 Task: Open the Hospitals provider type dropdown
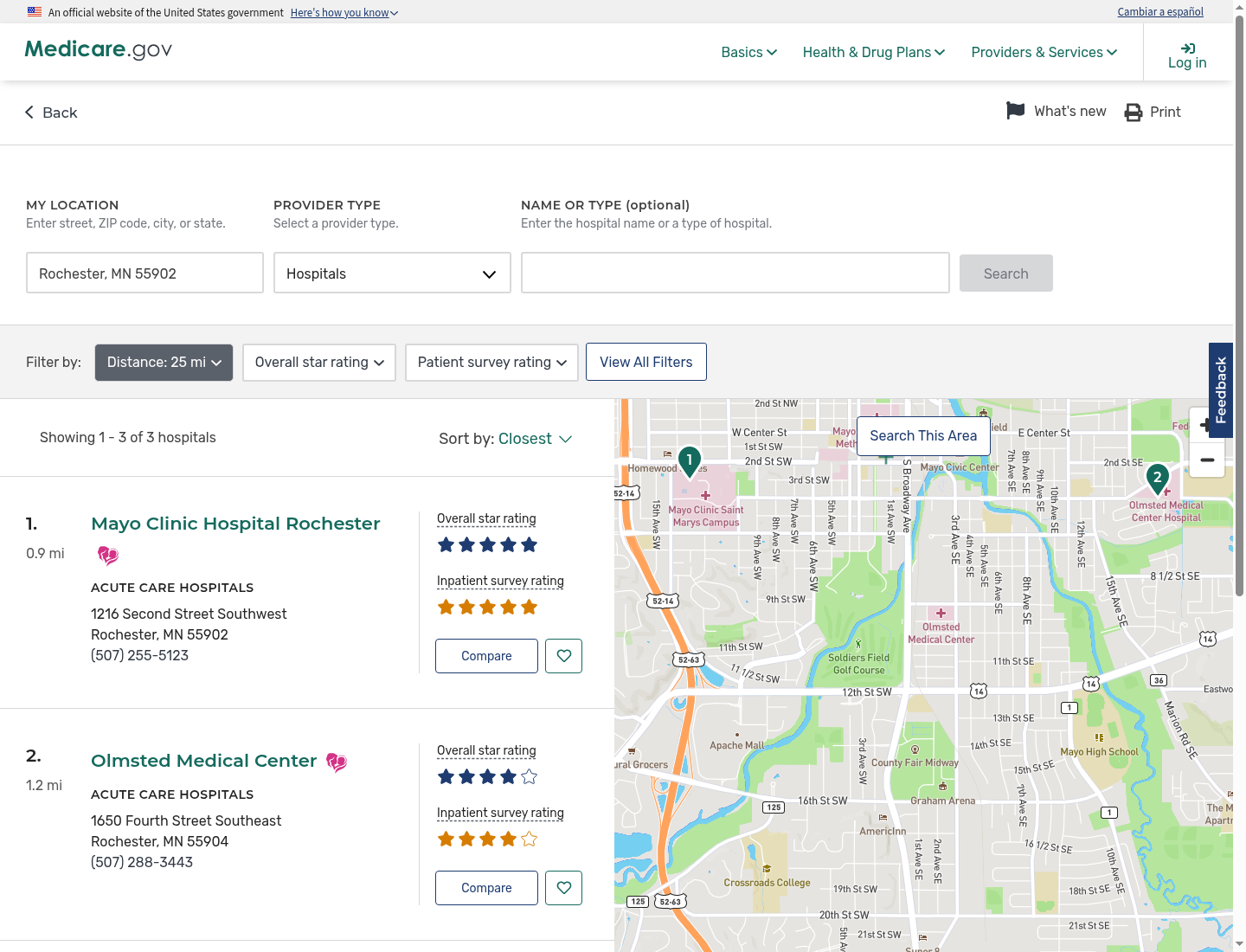[x=392, y=273]
